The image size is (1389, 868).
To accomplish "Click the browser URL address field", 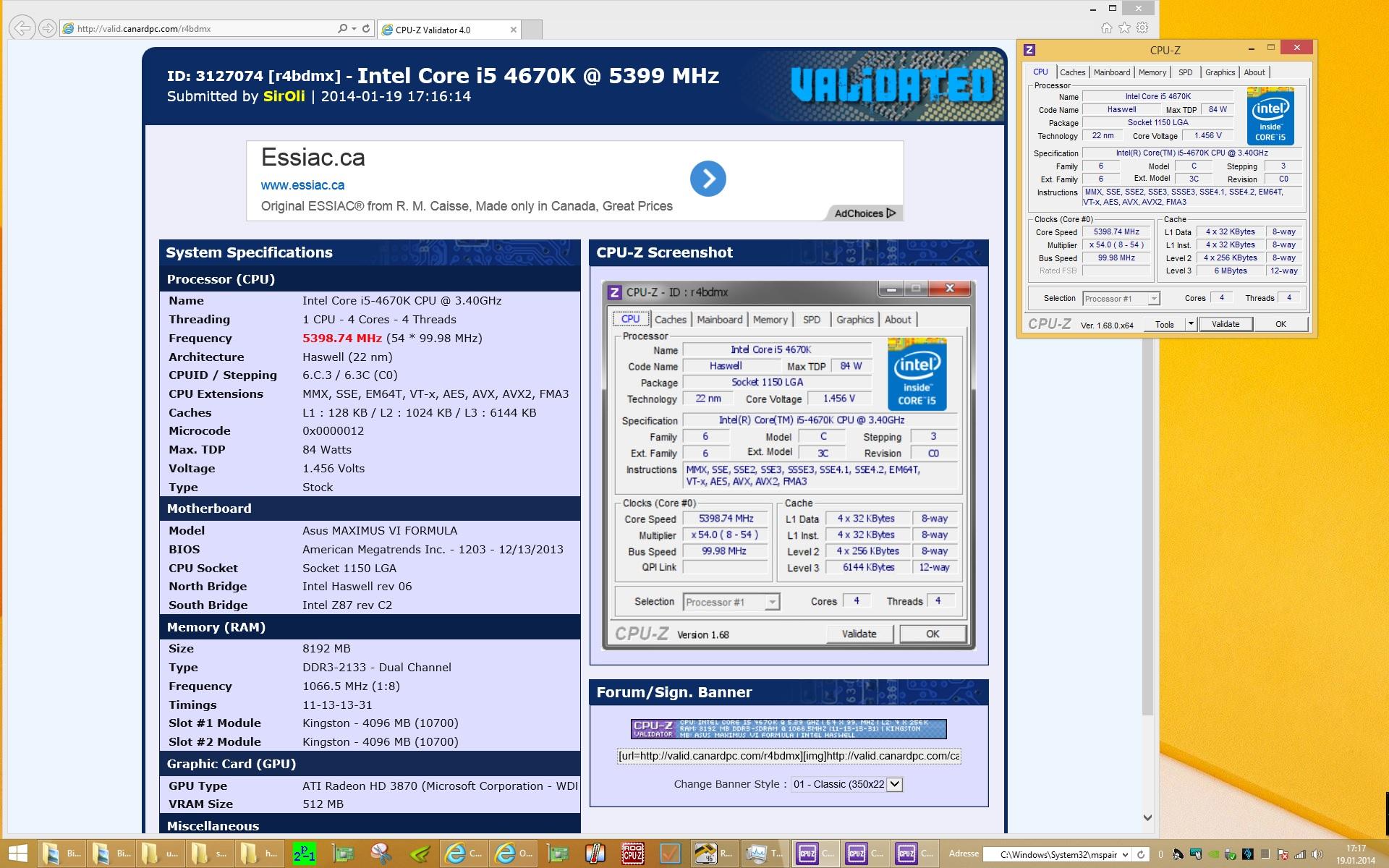I will 199,29.
